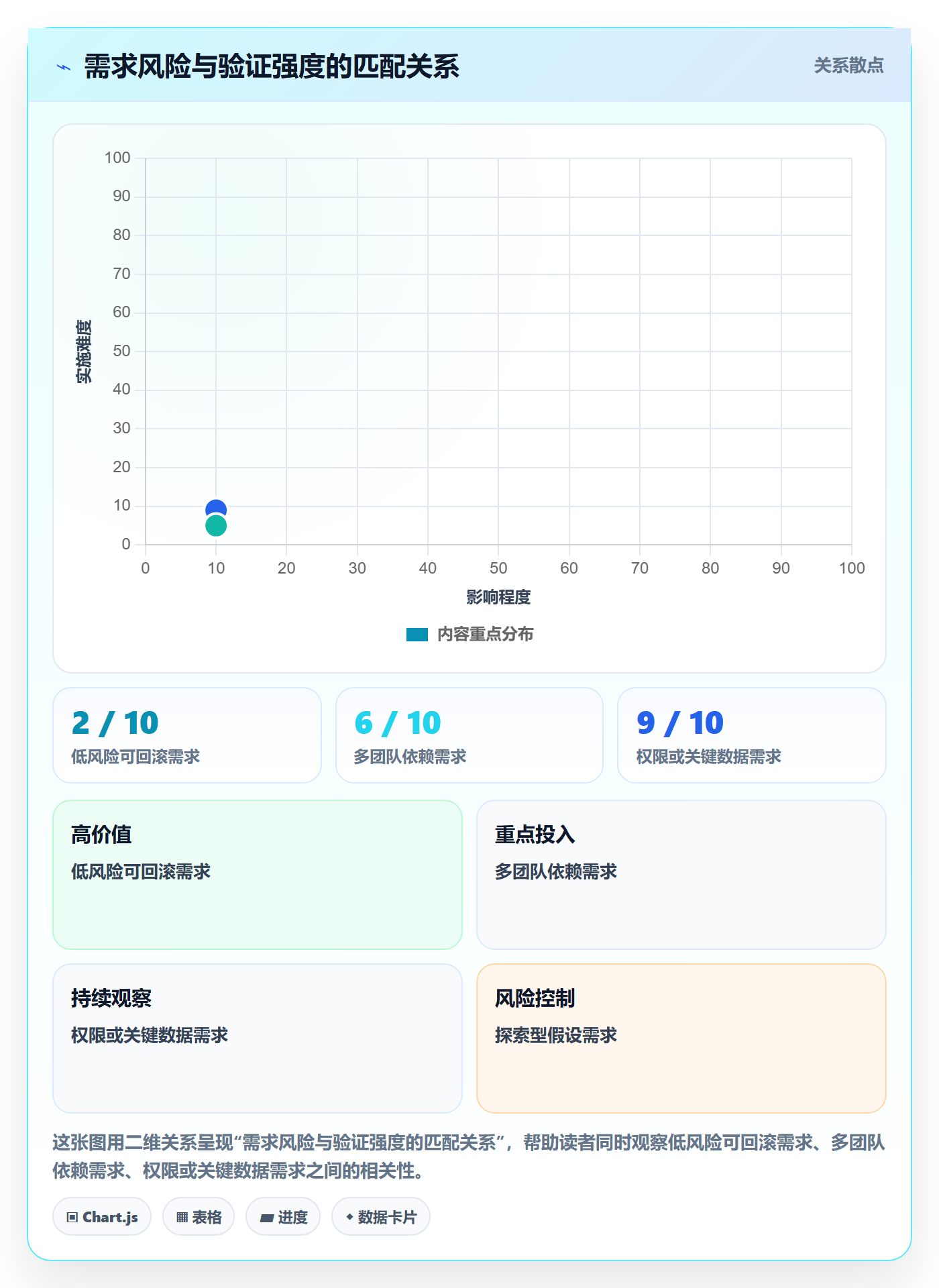
Task: Click the description paragraph starting 这张图用二维关系
Action: [469, 1157]
